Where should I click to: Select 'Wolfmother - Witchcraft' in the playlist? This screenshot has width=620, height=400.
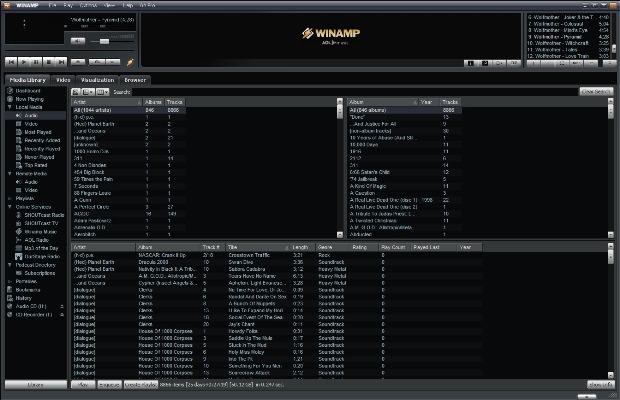pos(568,43)
